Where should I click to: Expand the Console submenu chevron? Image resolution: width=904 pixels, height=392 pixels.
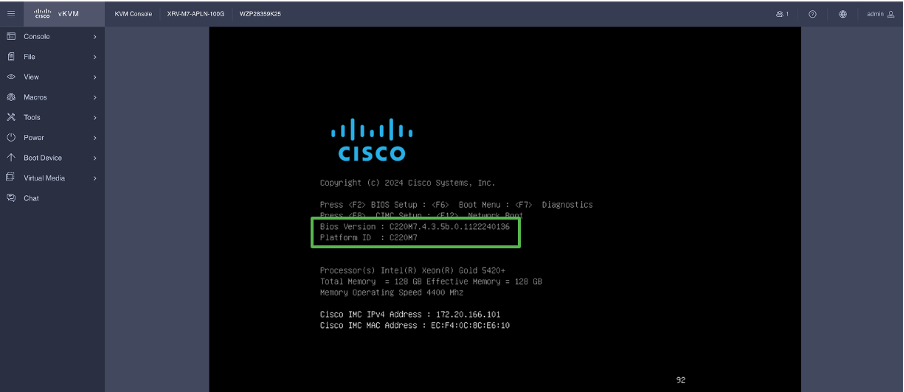coord(95,37)
